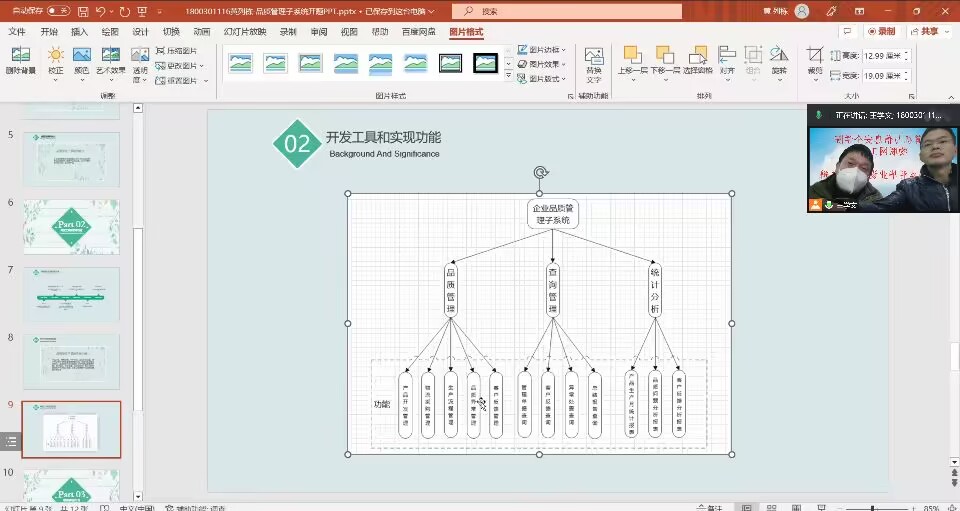
Task: Adjust the zoom slider in status bar
Action: pos(873,507)
